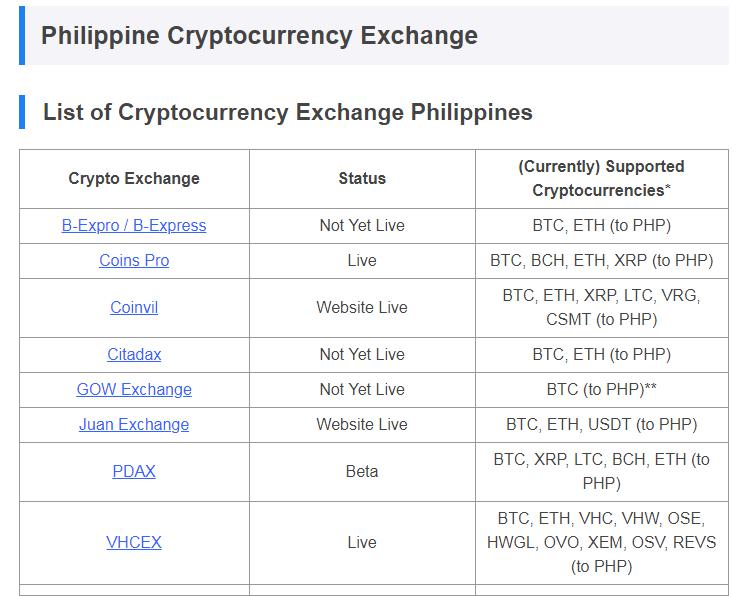Click the Crypto Exchange column header
This screenshot has height=596, width=749.
tap(134, 178)
